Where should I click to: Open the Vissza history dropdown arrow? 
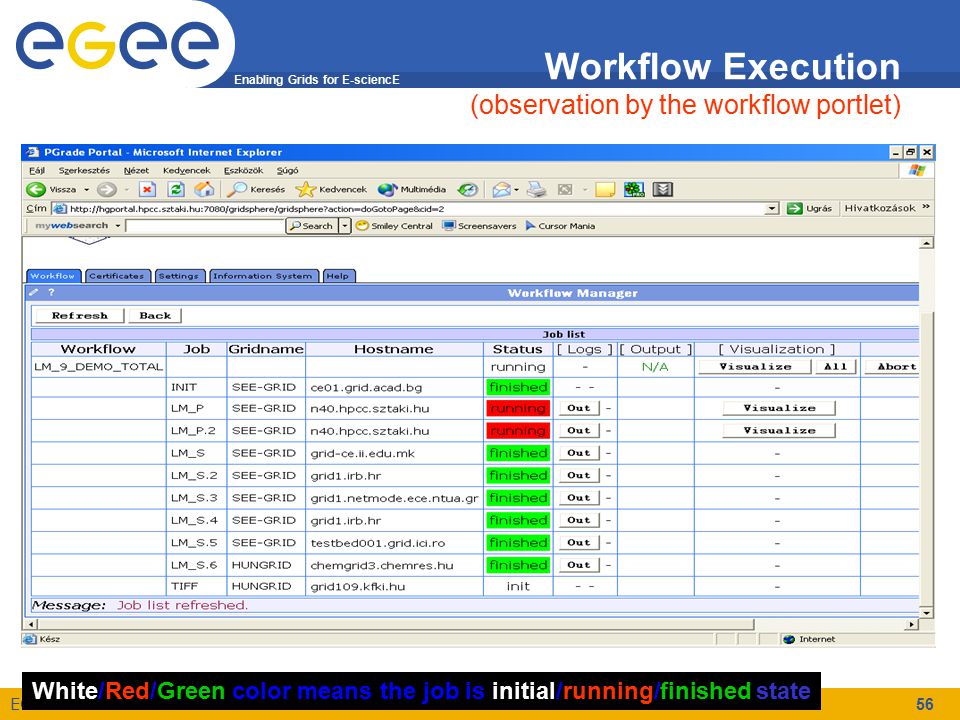pos(86,190)
